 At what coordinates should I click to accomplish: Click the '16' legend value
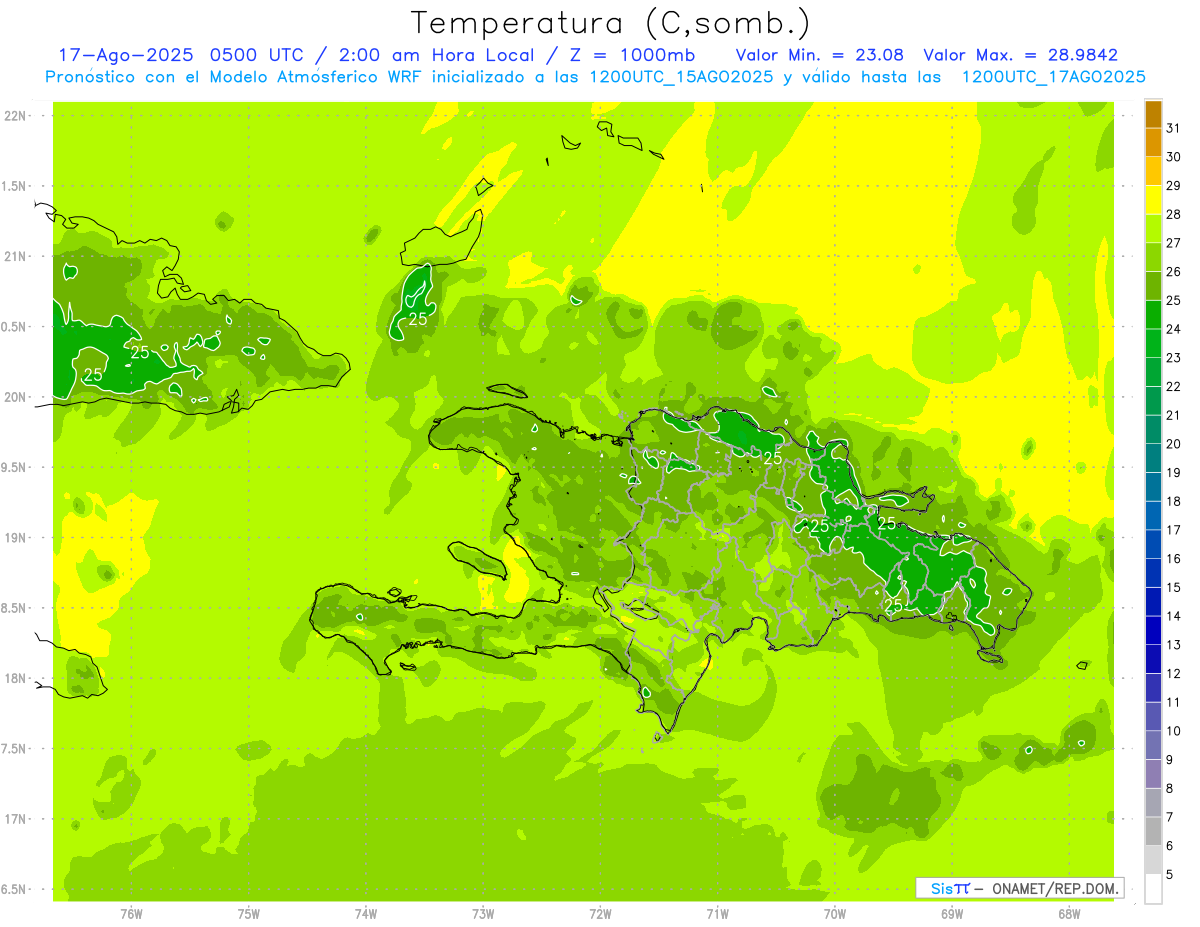coord(1174,558)
